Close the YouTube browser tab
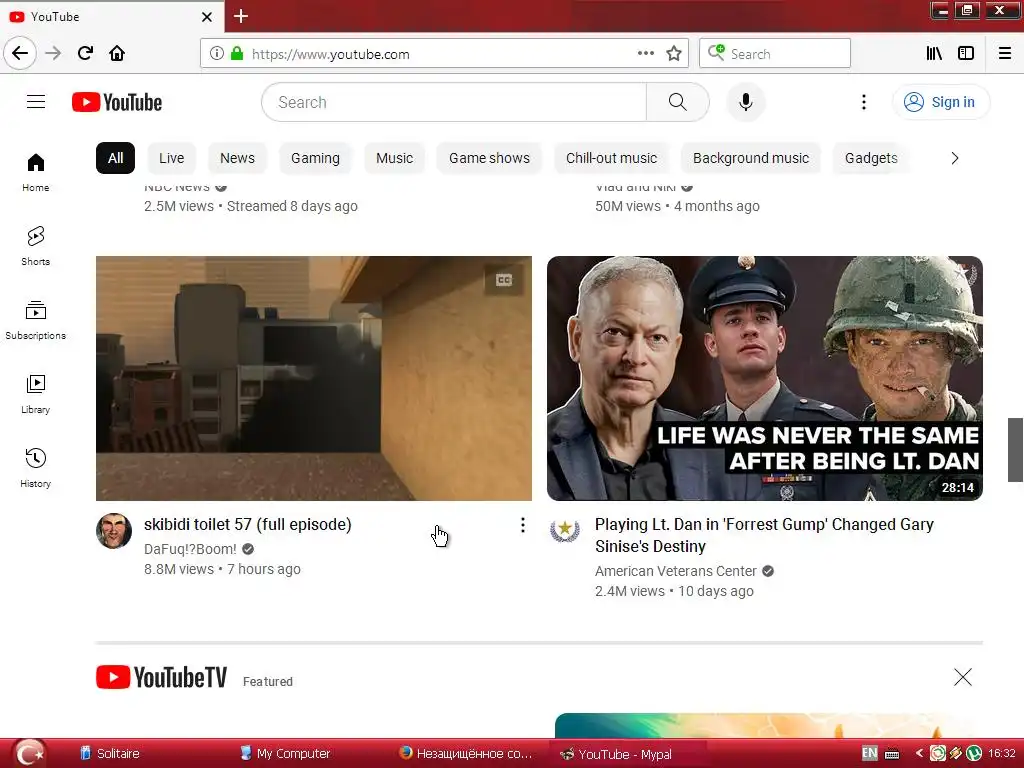 click(x=207, y=17)
